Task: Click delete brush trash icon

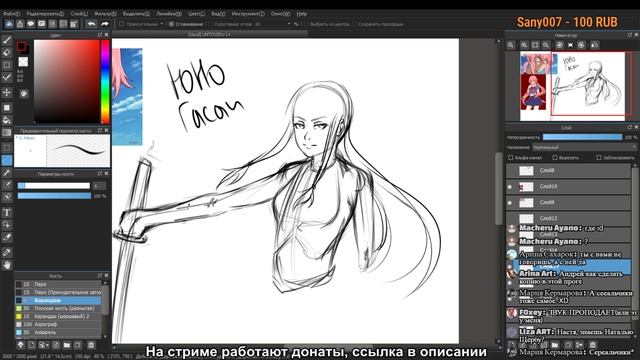Action: click(x=91, y=345)
